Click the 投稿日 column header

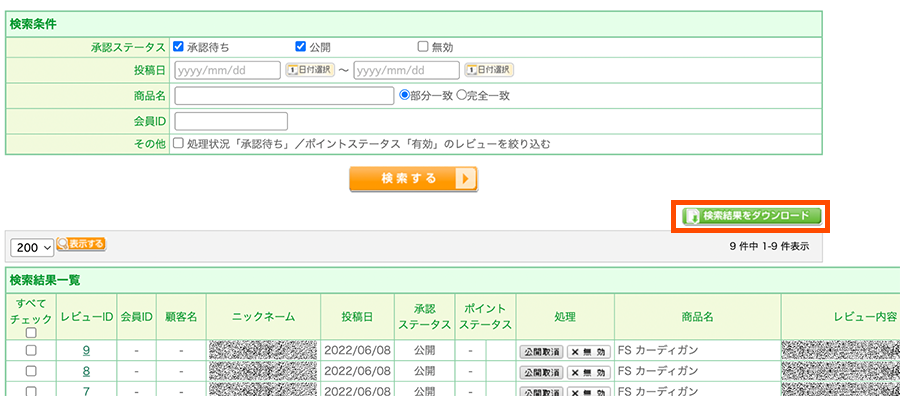click(x=358, y=317)
